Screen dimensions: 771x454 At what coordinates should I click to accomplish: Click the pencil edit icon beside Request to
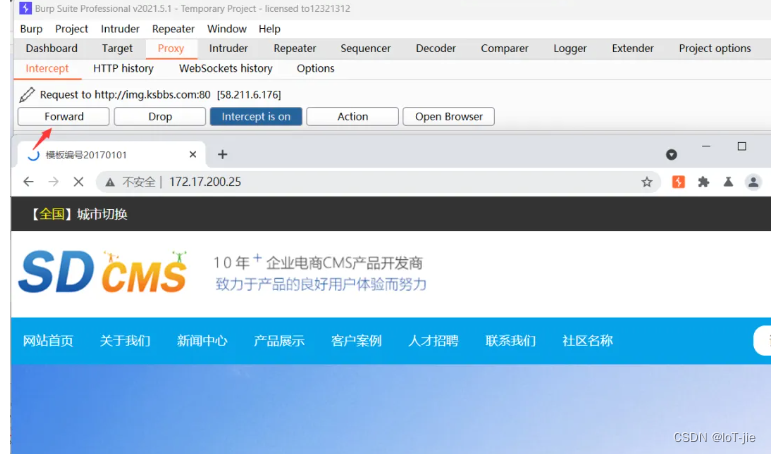coord(27,94)
